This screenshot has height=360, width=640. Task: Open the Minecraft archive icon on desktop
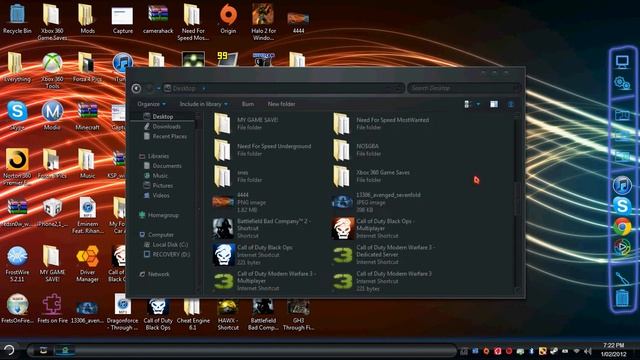coord(87,115)
